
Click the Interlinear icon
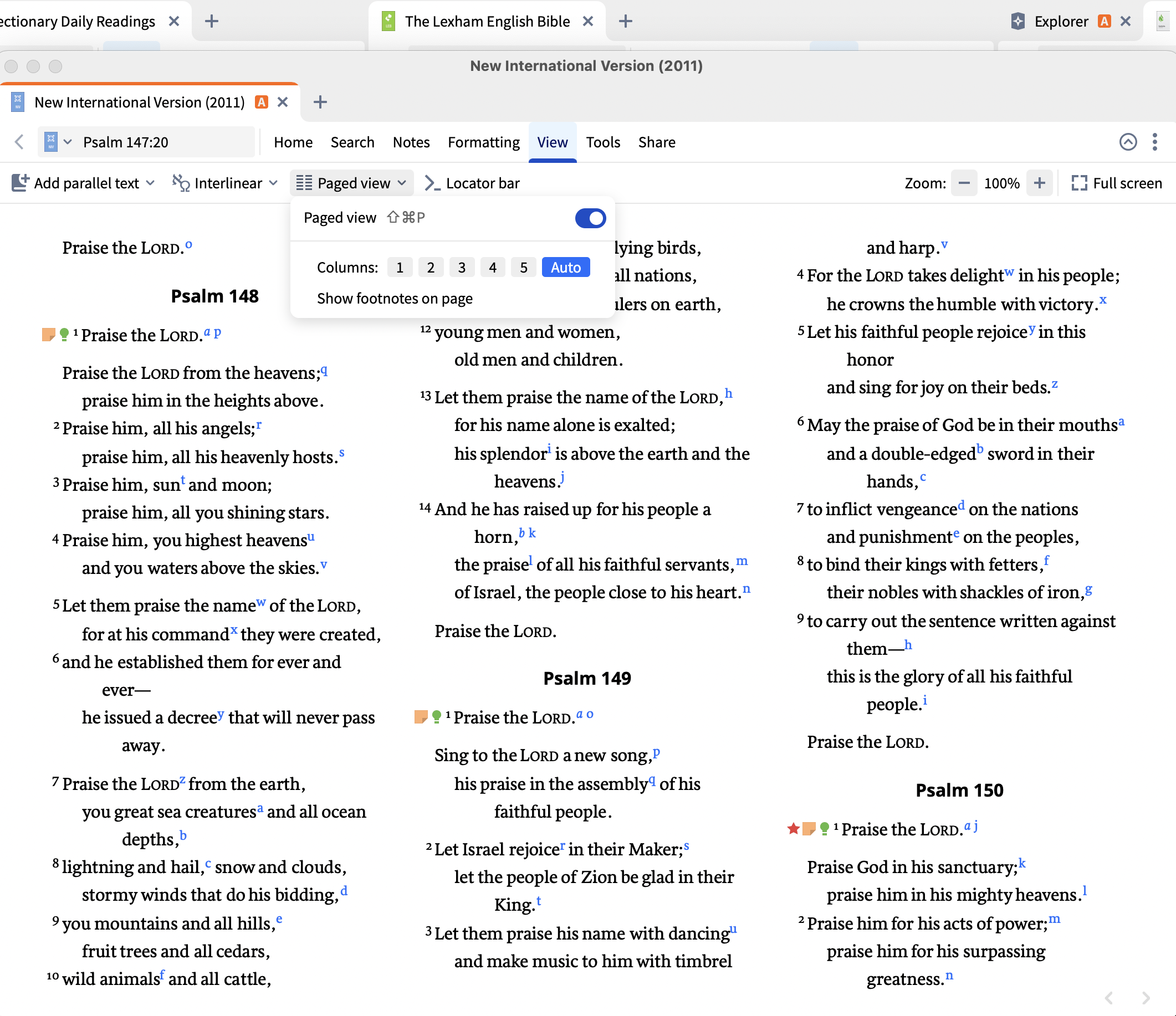[181, 183]
